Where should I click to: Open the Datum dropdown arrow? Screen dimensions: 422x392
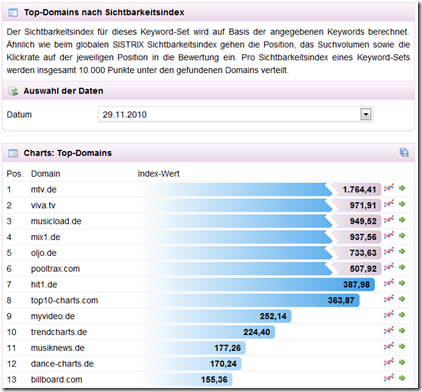[x=366, y=114]
